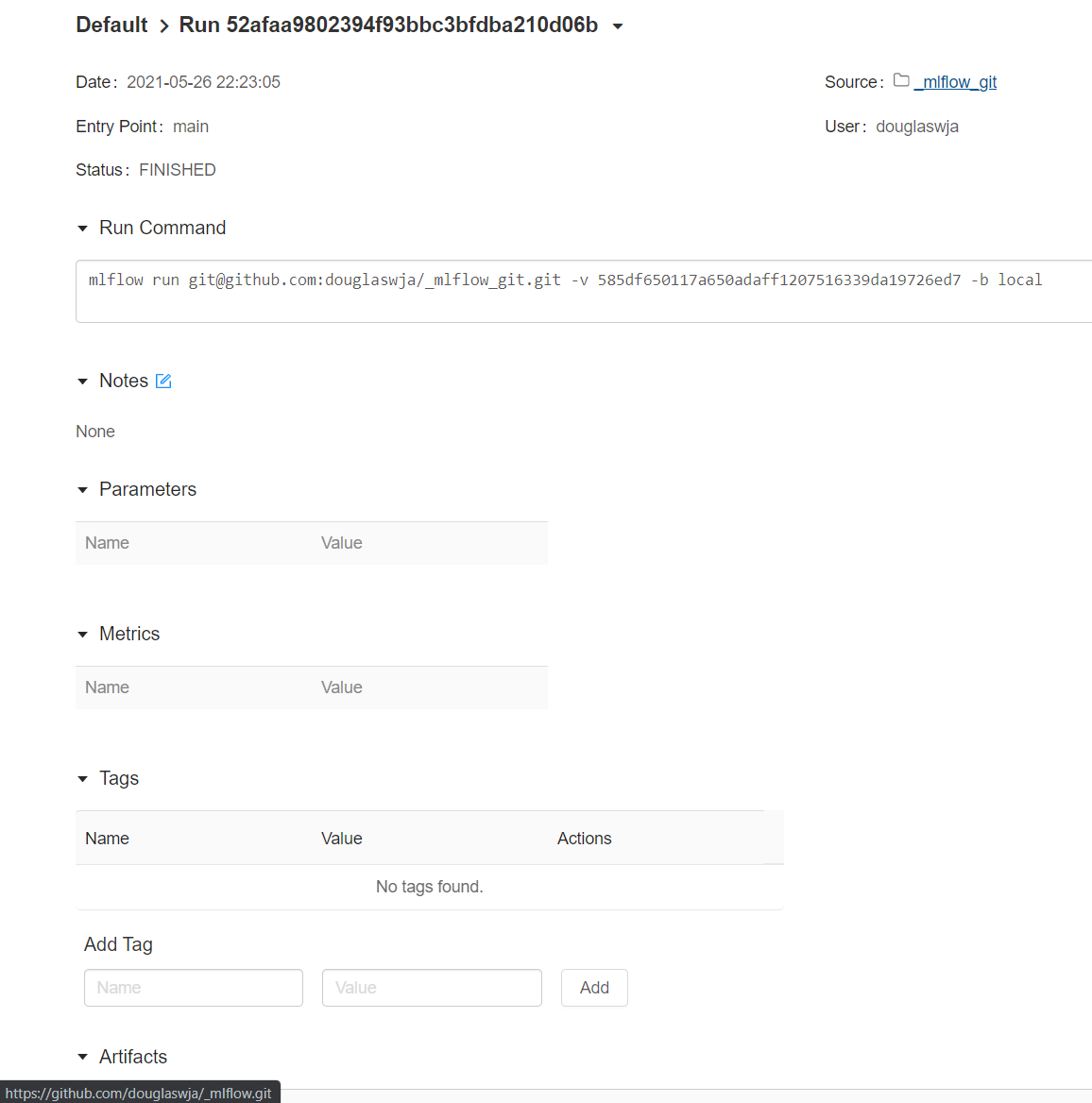Navigate to the Default experiment breadcrumb
The height and width of the screenshot is (1103, 1092).
[x=111, y=25]
